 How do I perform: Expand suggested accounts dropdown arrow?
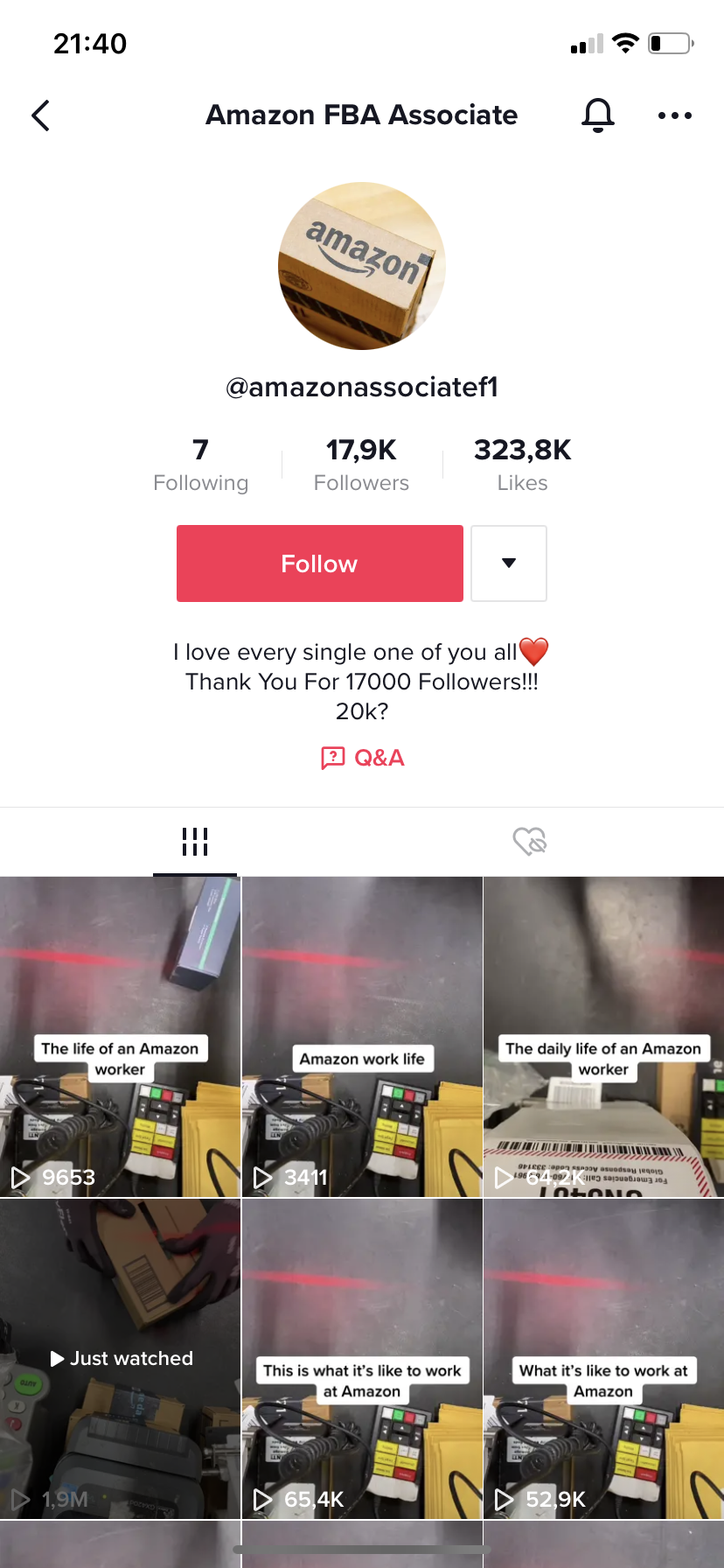pos(509,563)
